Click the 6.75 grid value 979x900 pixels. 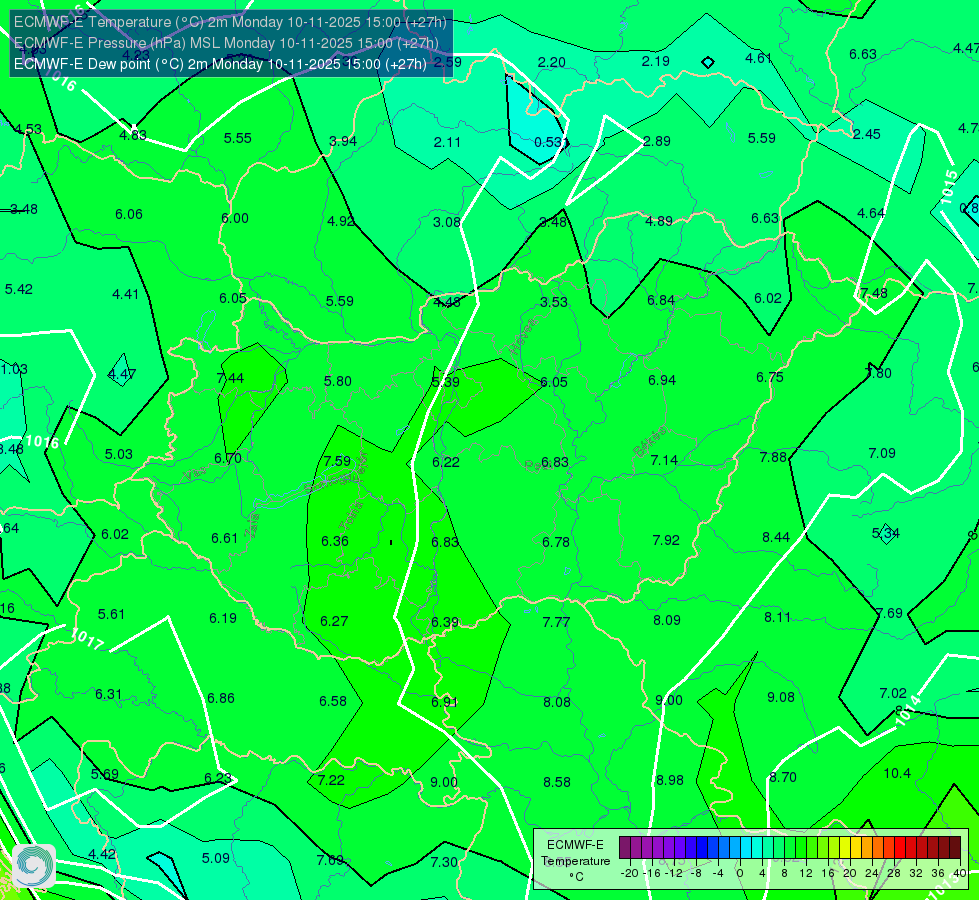click(x=770, y=377)
